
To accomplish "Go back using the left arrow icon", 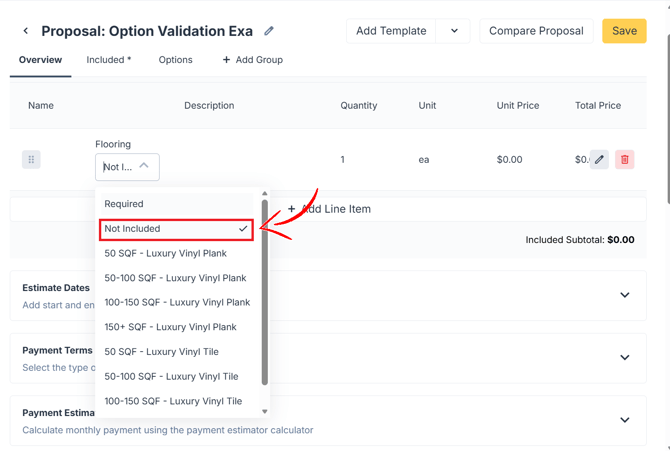I will click(x=26, y=31).
